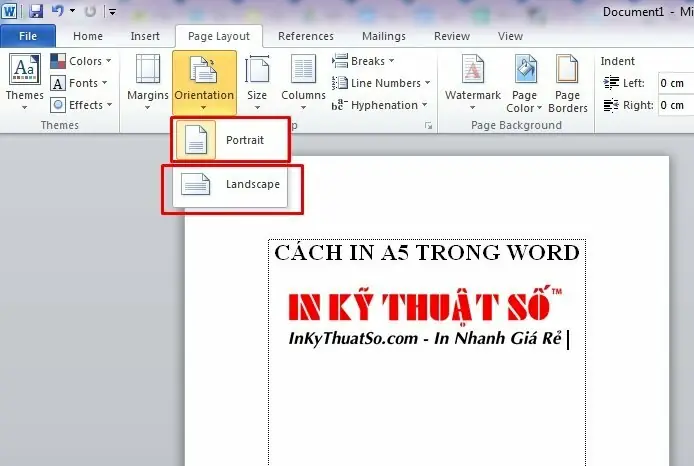Screen dimensions: 694x466
Task: Open the Hyphenation dropdown
Action: click(379, 105)
